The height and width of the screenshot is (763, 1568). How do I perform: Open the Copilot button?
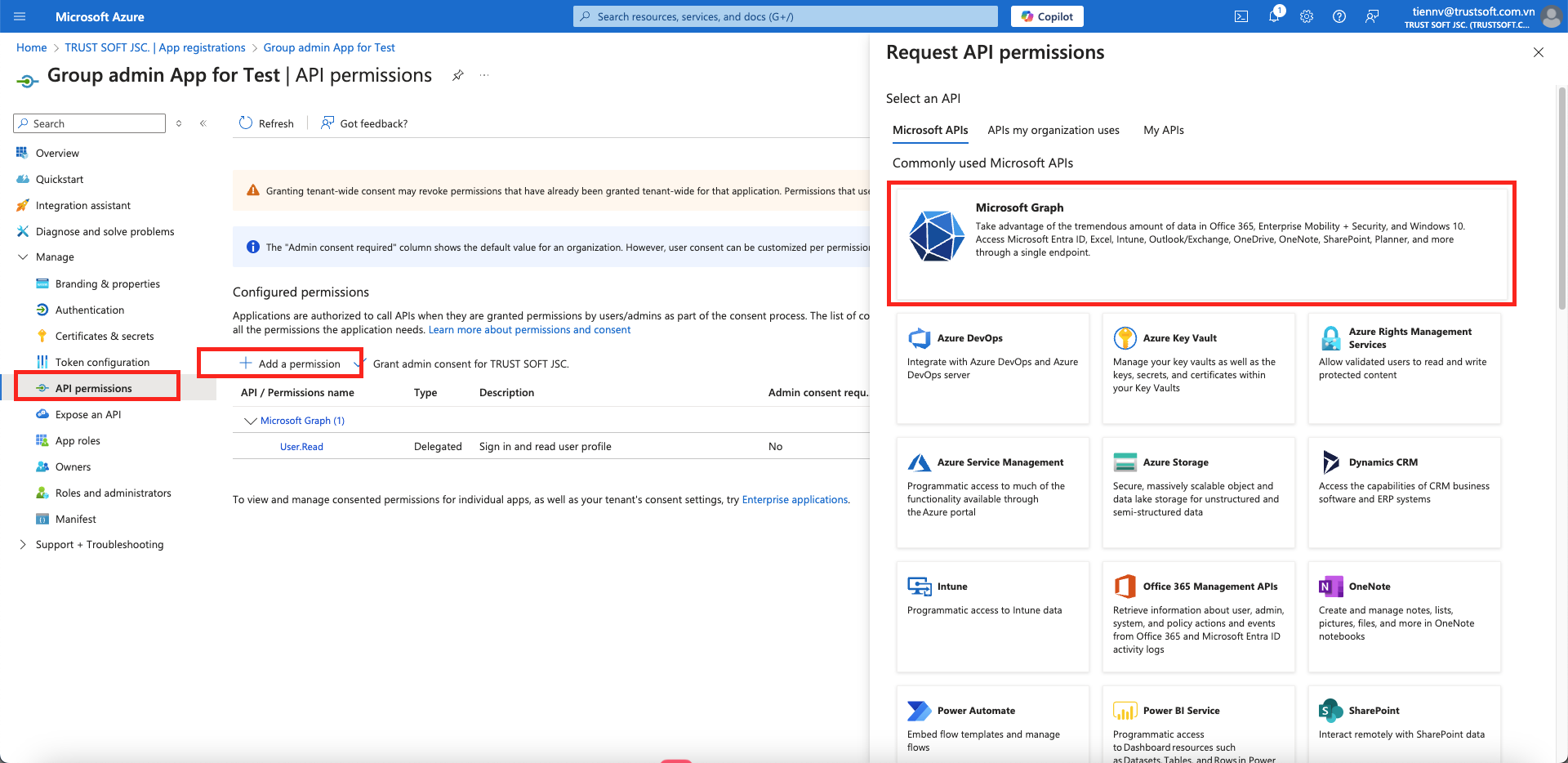click(x=1047, y=16)
